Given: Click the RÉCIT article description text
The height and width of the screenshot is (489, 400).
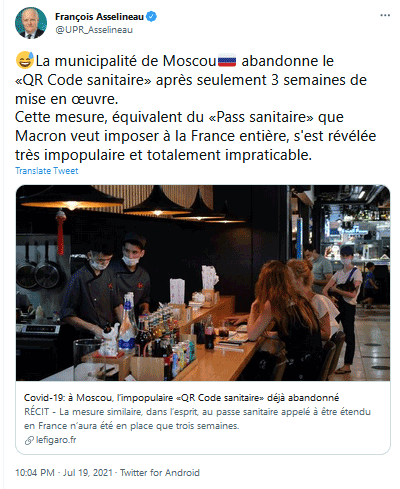Looking at the screenshot, I should (x=197, y=419).
